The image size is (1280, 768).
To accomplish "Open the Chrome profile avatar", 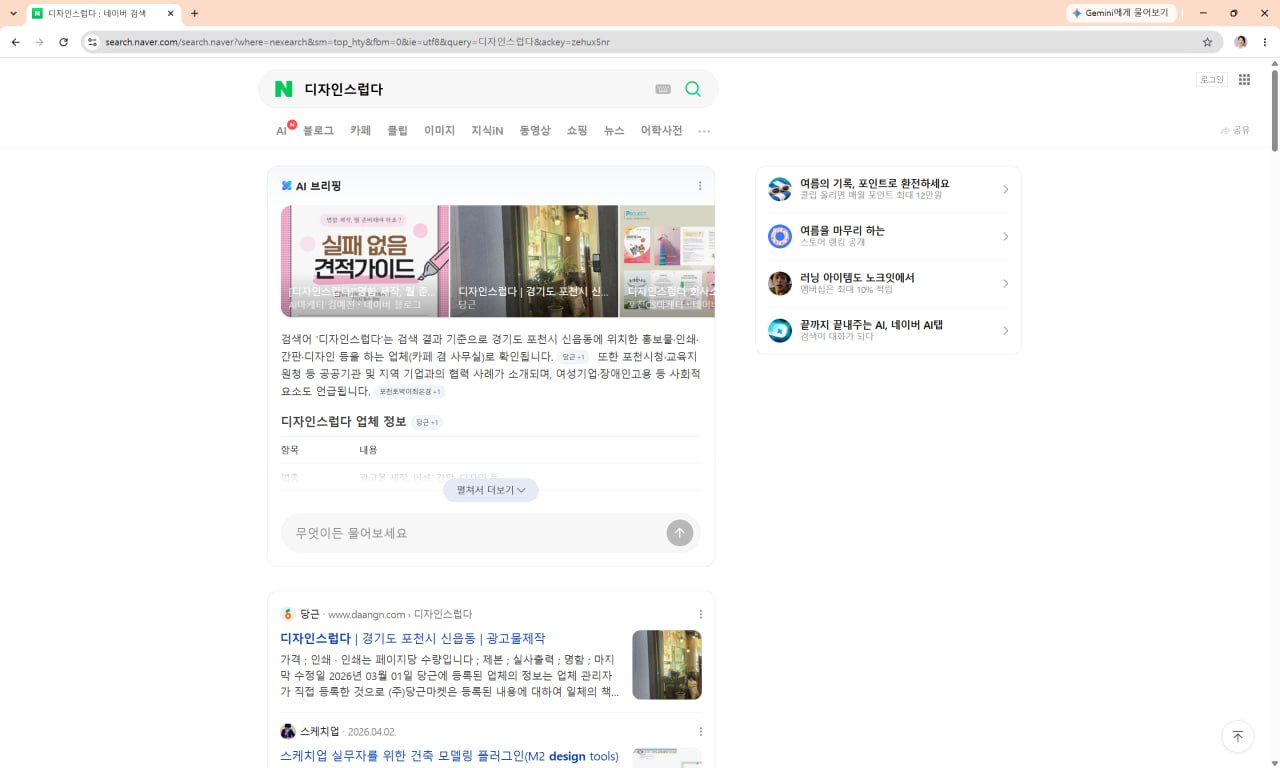I will pyautogui.click(x=1241, y=42).
